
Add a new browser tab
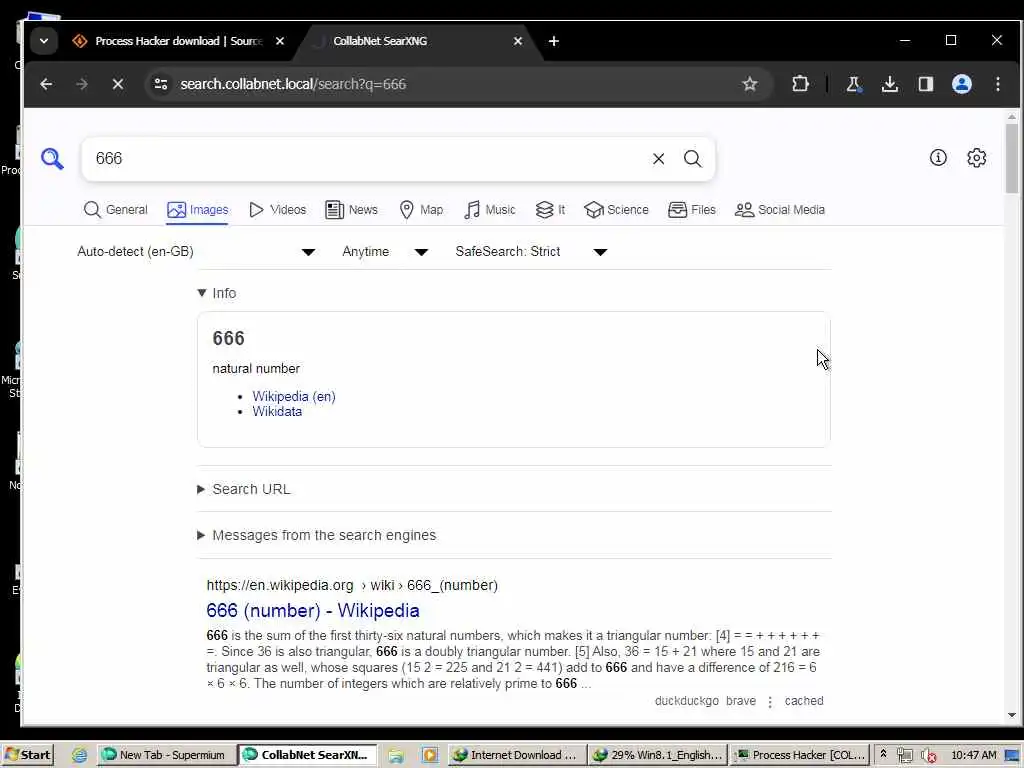click(x=554, y=41)
